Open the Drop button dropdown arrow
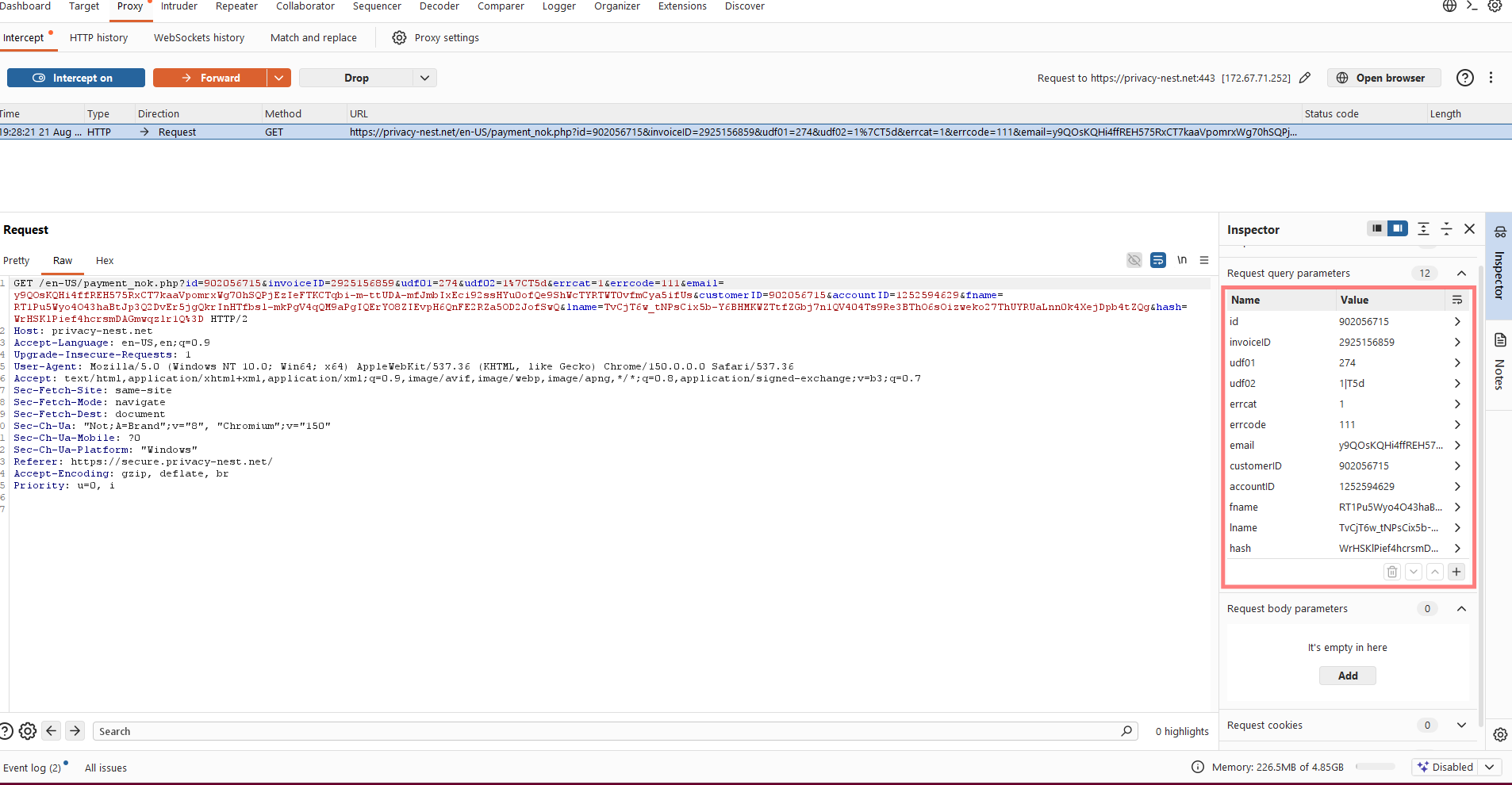Viewport: 1512px width, 785px height. (x=424, y=78)
